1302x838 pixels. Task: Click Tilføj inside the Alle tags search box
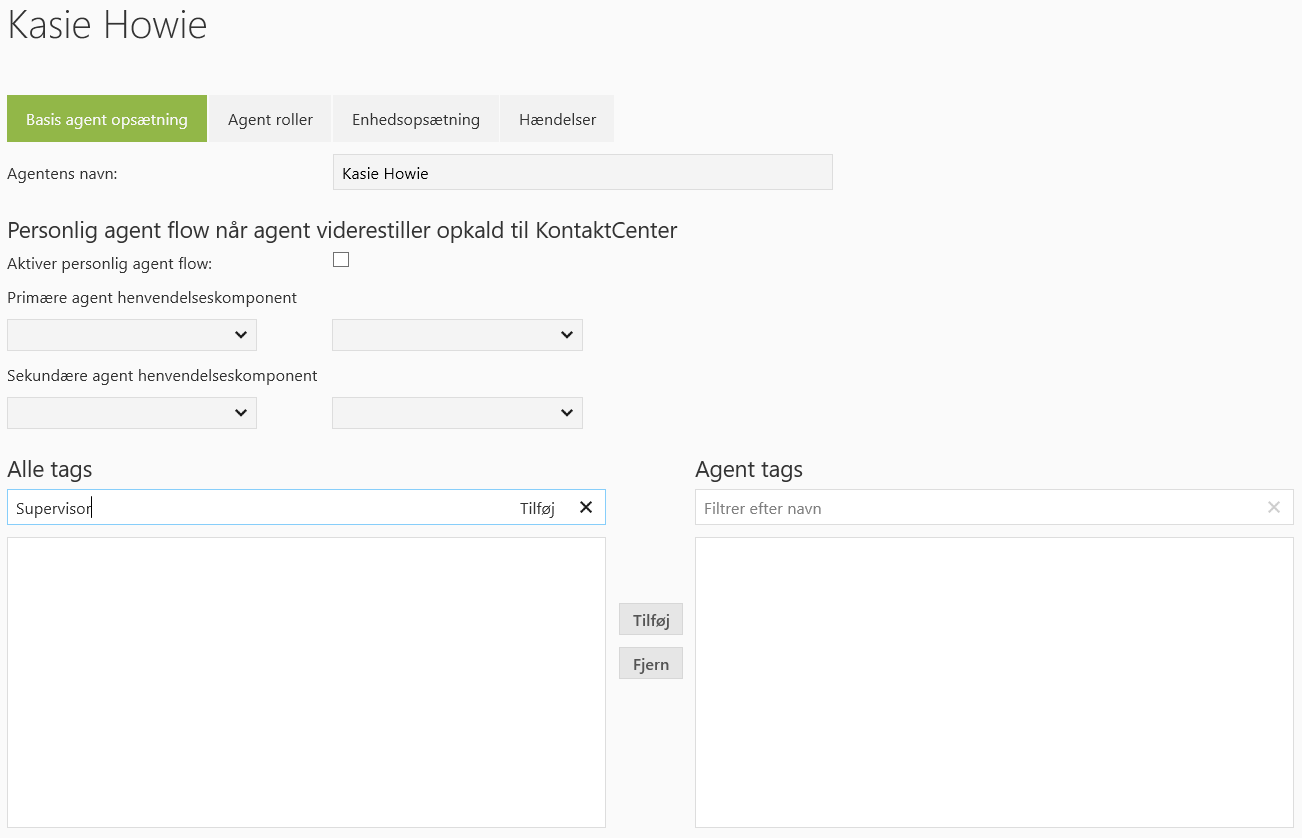pyautogui.click(x=537, y=508)
